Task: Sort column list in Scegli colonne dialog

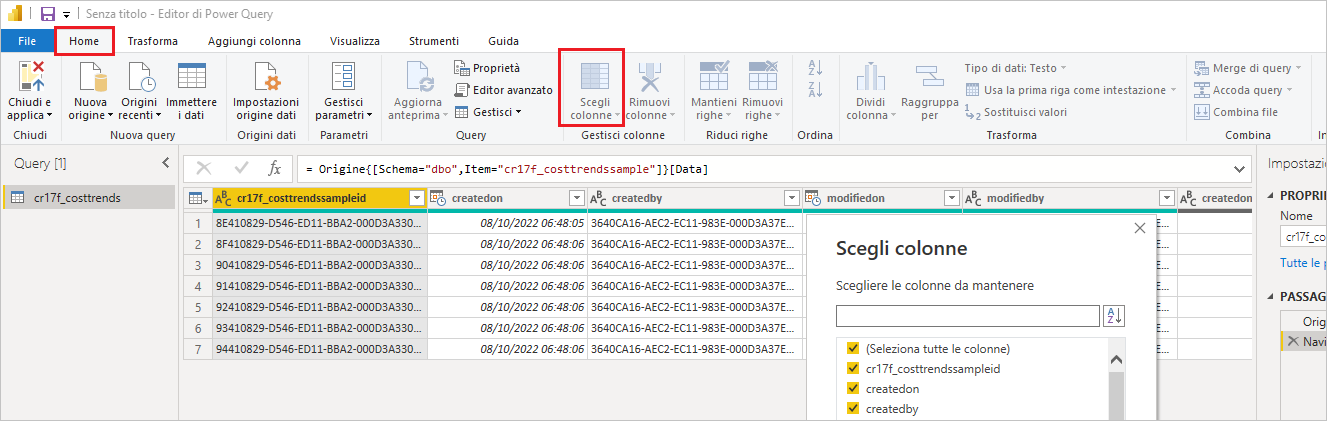Action: [x=1114, y=316]
